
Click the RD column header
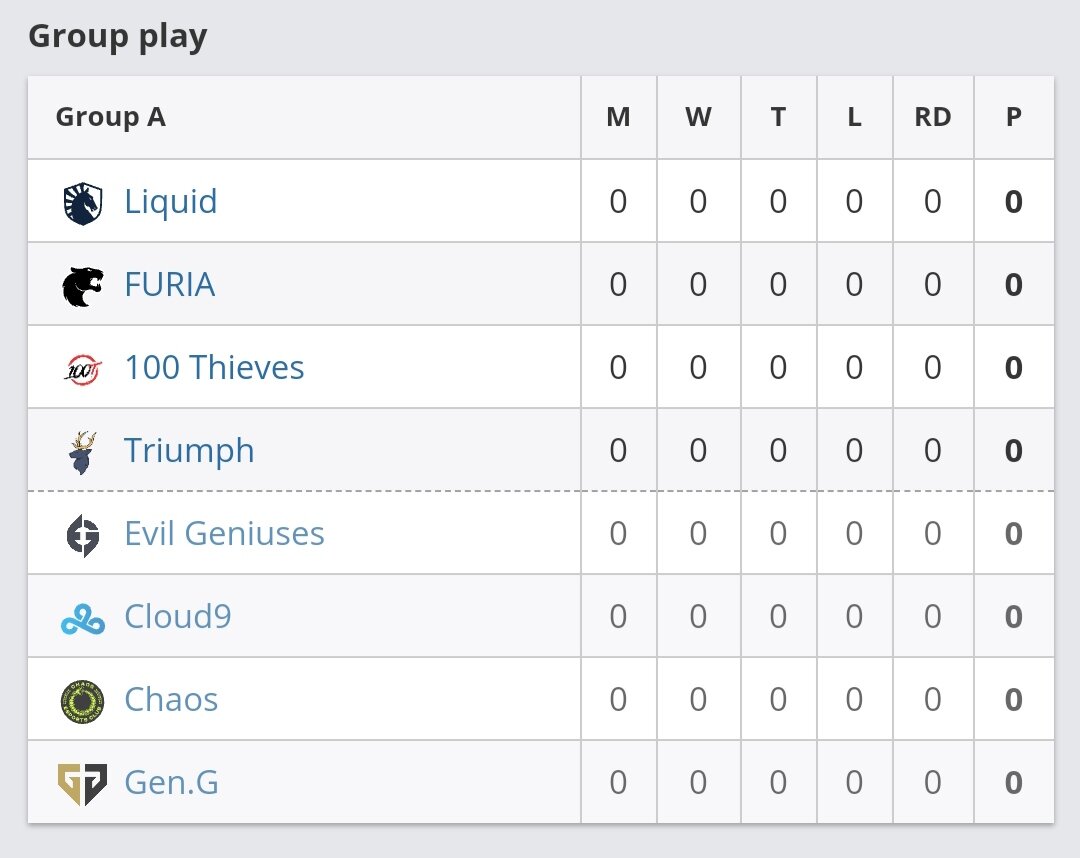pos(932,118)
